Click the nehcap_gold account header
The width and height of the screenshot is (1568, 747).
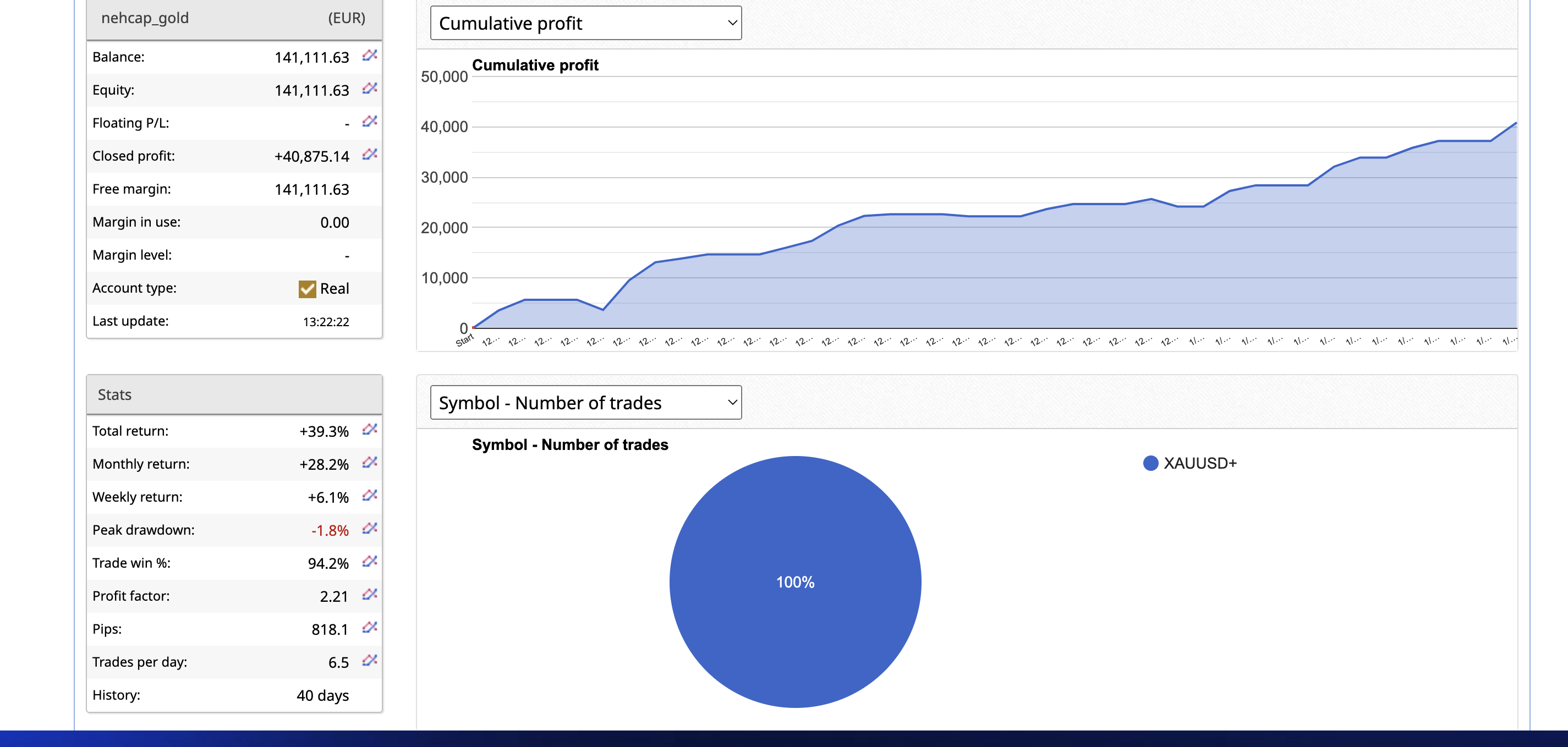tap(145, 18)
